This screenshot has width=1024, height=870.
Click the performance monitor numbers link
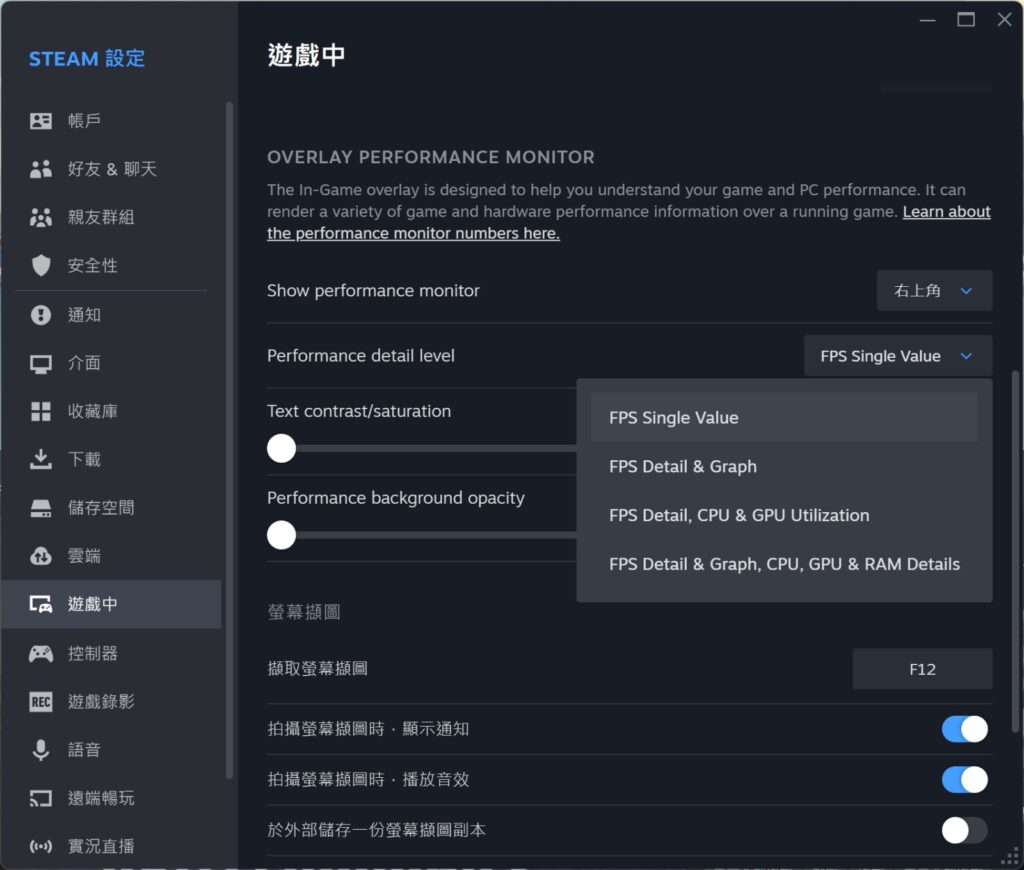[x=413, y=234]
